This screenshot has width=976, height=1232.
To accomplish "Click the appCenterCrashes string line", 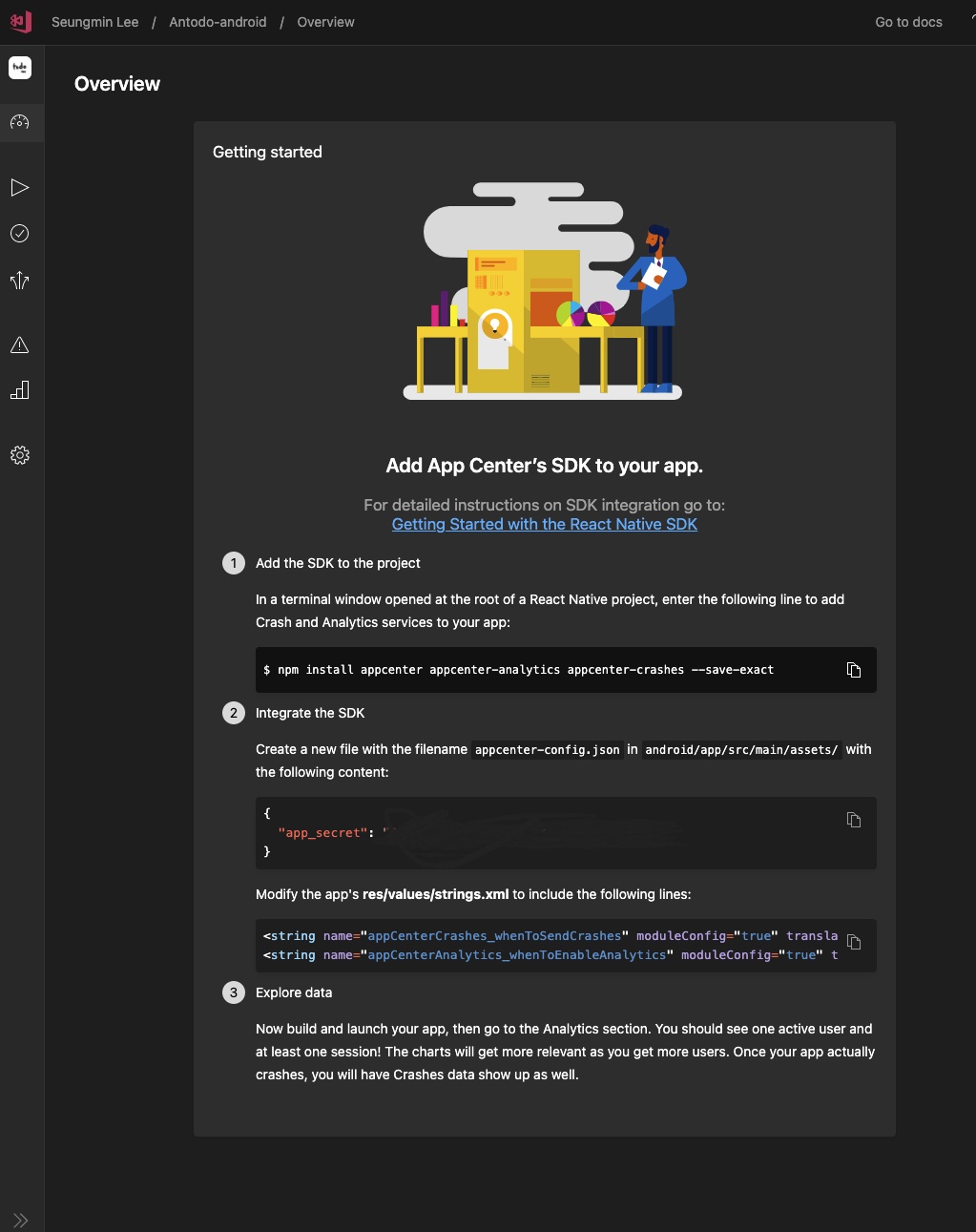I will (x=550, y=936).
